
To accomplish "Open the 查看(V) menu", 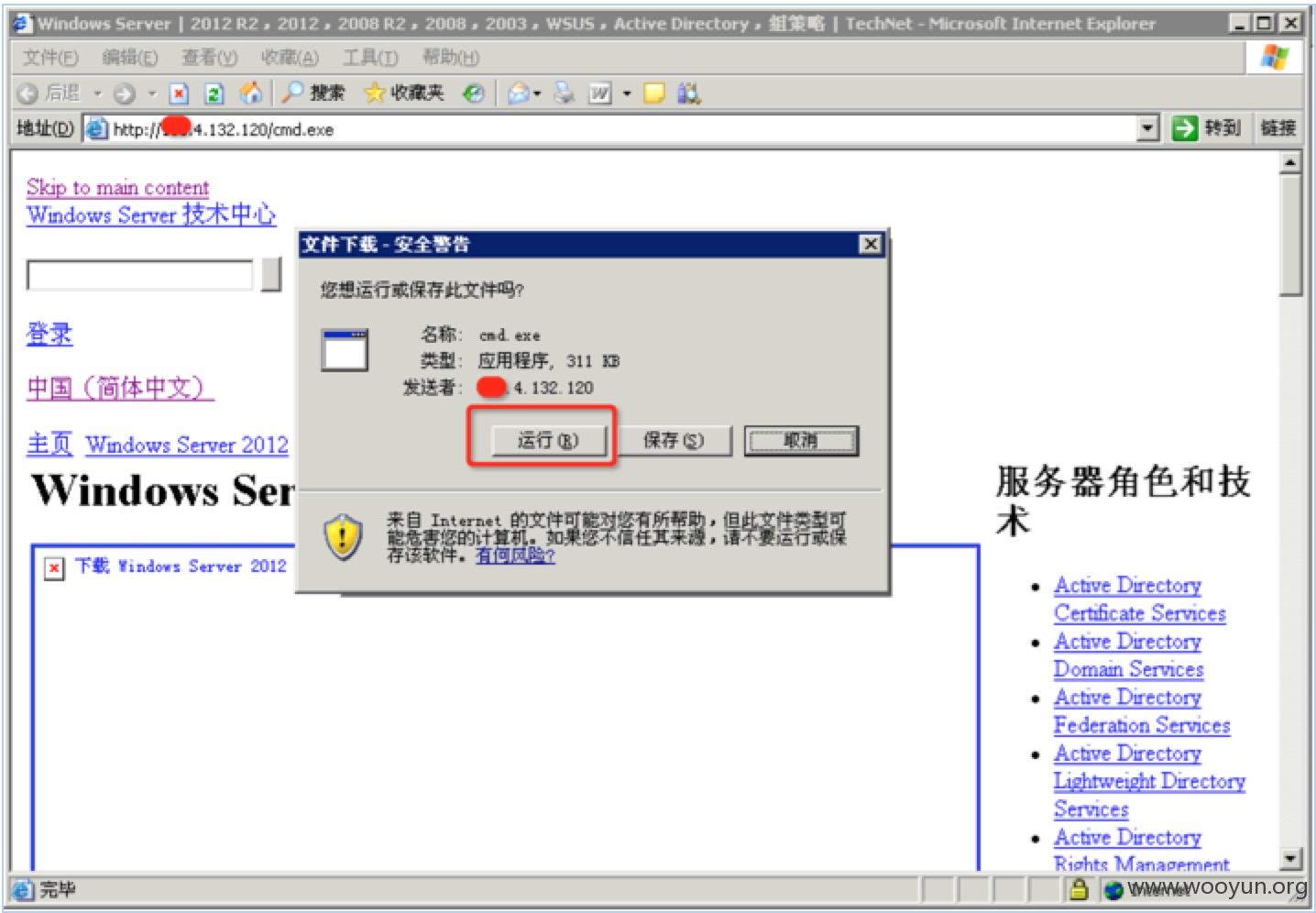I will pyautogui.click(x=209, y=58).
